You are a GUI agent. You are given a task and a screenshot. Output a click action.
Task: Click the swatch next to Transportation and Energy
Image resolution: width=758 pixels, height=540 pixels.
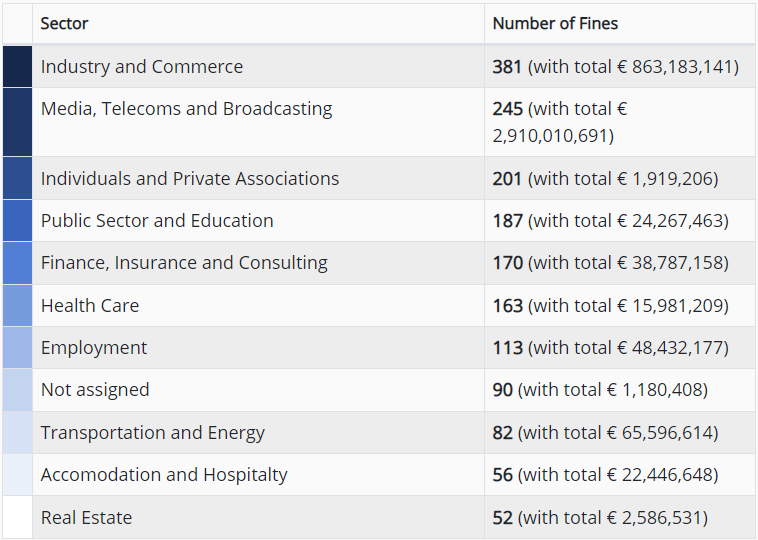(x=18, y=433)
